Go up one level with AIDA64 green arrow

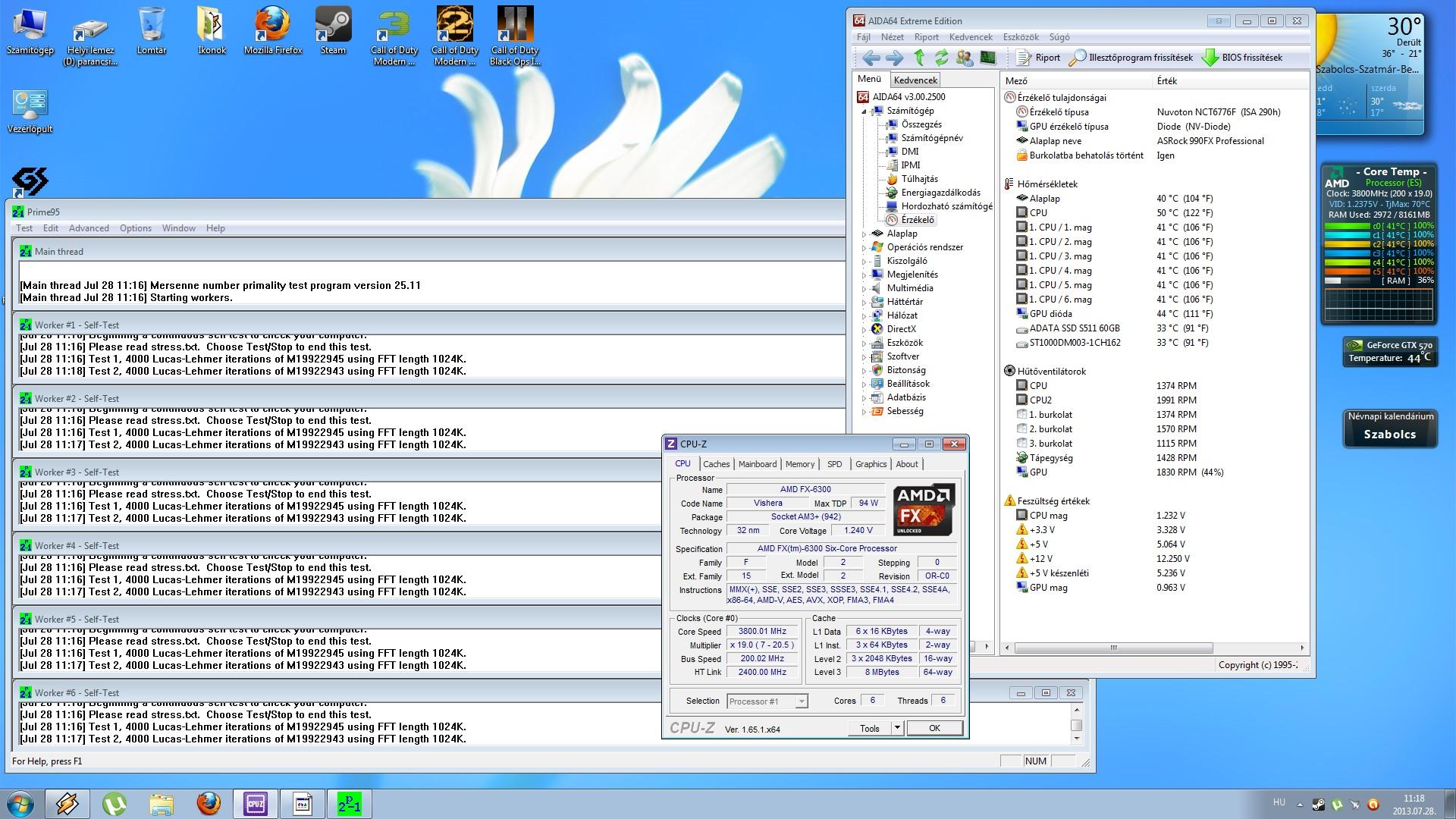[919, 58]
